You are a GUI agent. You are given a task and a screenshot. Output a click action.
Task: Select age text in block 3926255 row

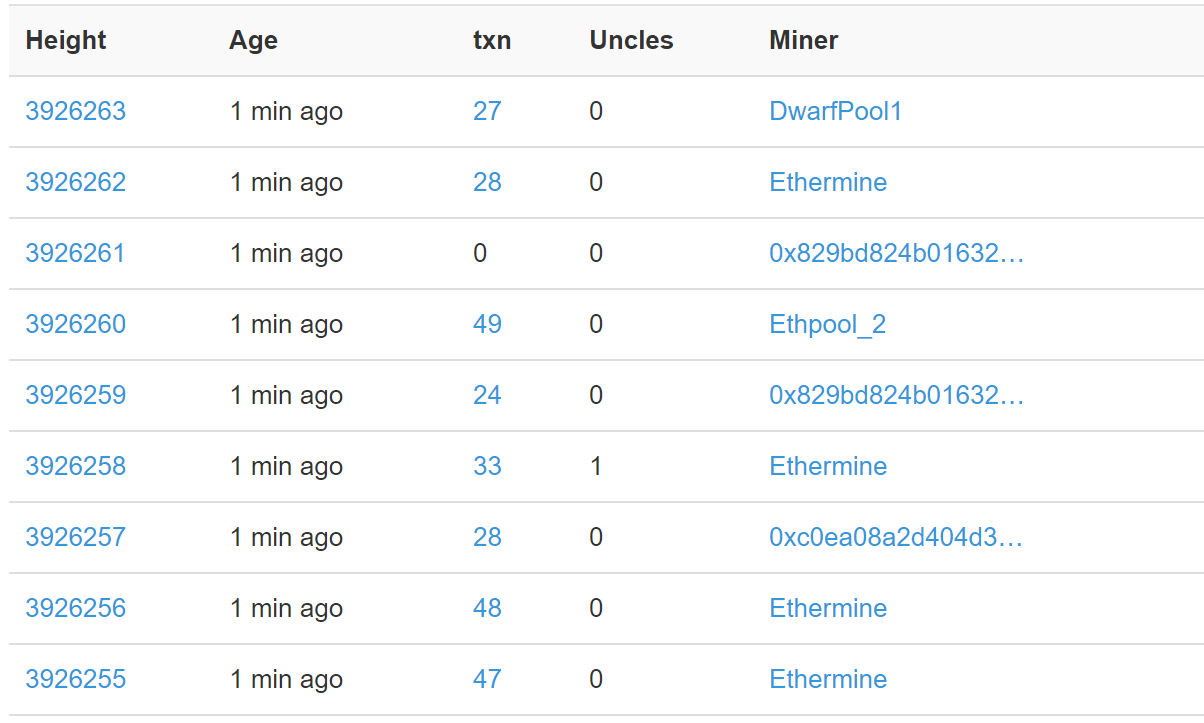[286, 679]
